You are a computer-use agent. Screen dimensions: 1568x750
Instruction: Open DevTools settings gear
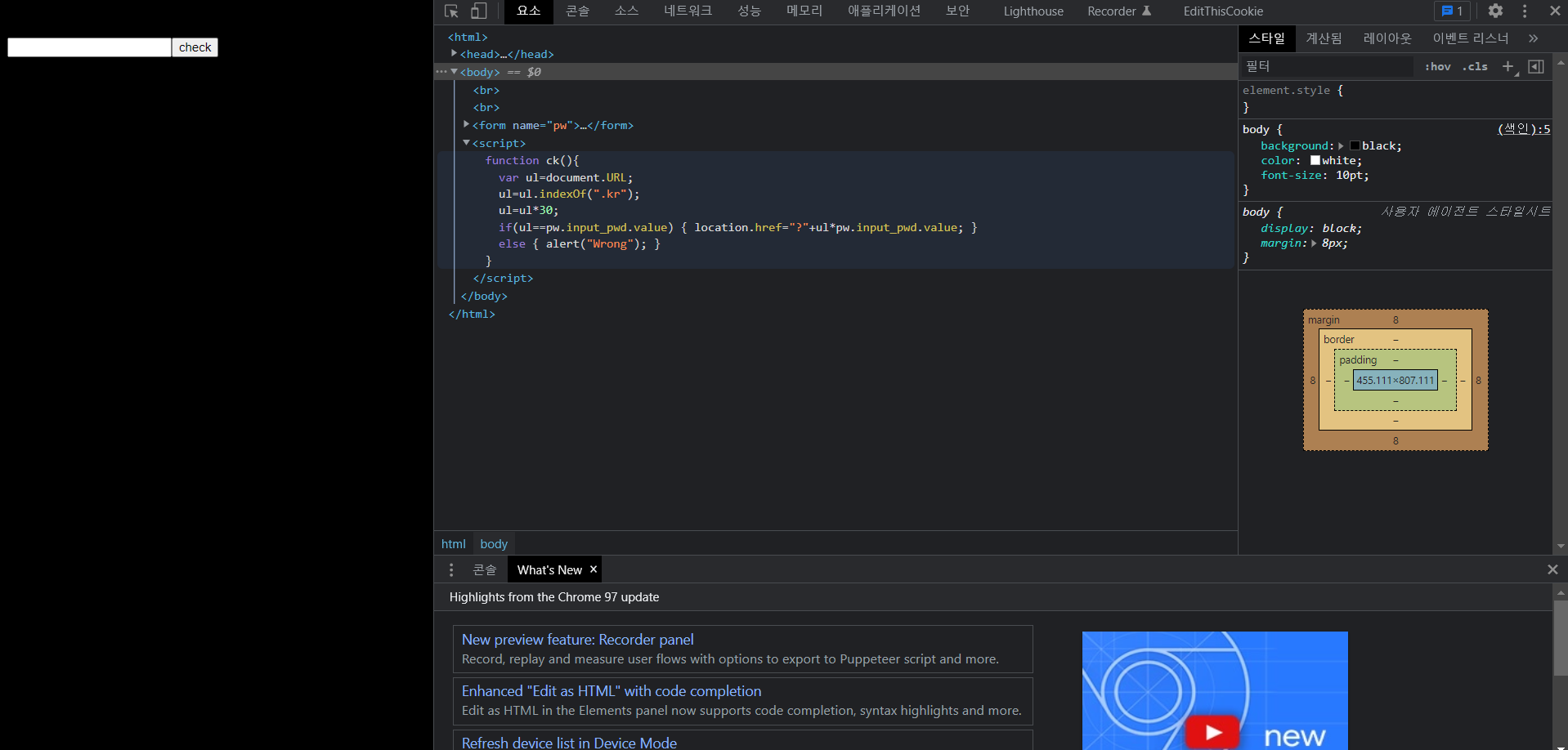[x=1495, y=11]
